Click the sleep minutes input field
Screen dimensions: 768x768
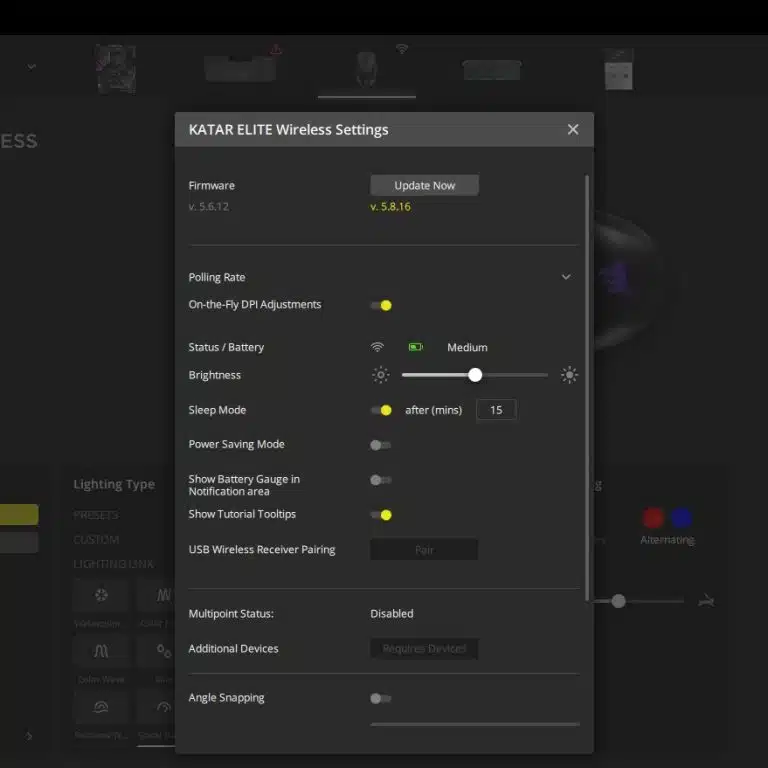(496, 410)
